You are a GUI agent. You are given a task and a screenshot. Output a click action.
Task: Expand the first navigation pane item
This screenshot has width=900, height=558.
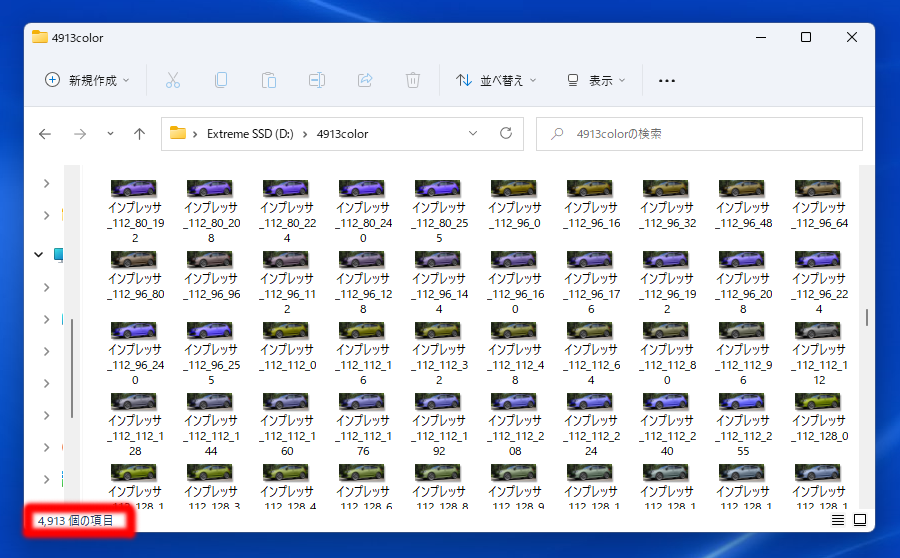(x=46, y=183)
